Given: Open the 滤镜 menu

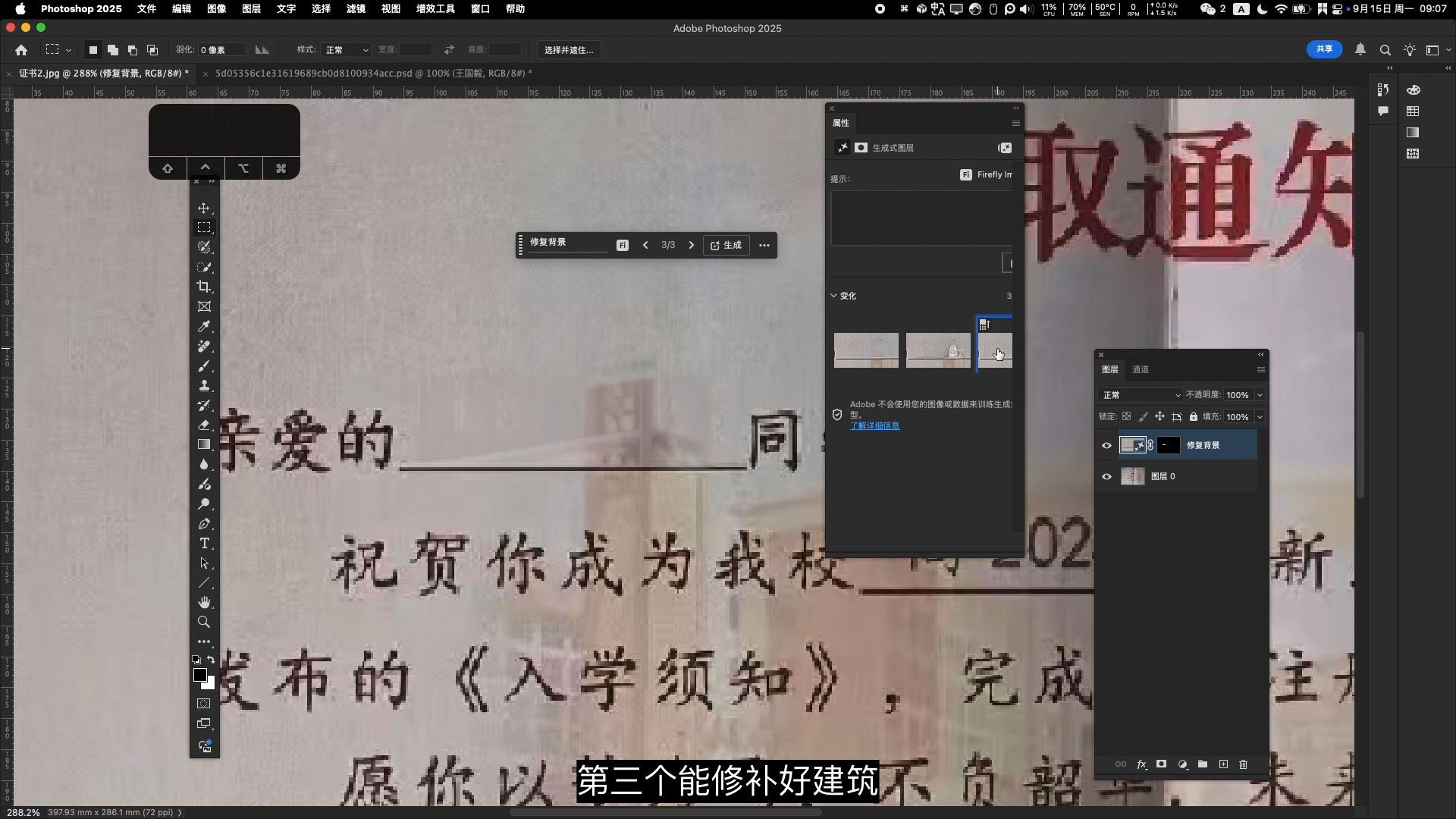Looking at the screenshot, I should (x=356, y=8).
